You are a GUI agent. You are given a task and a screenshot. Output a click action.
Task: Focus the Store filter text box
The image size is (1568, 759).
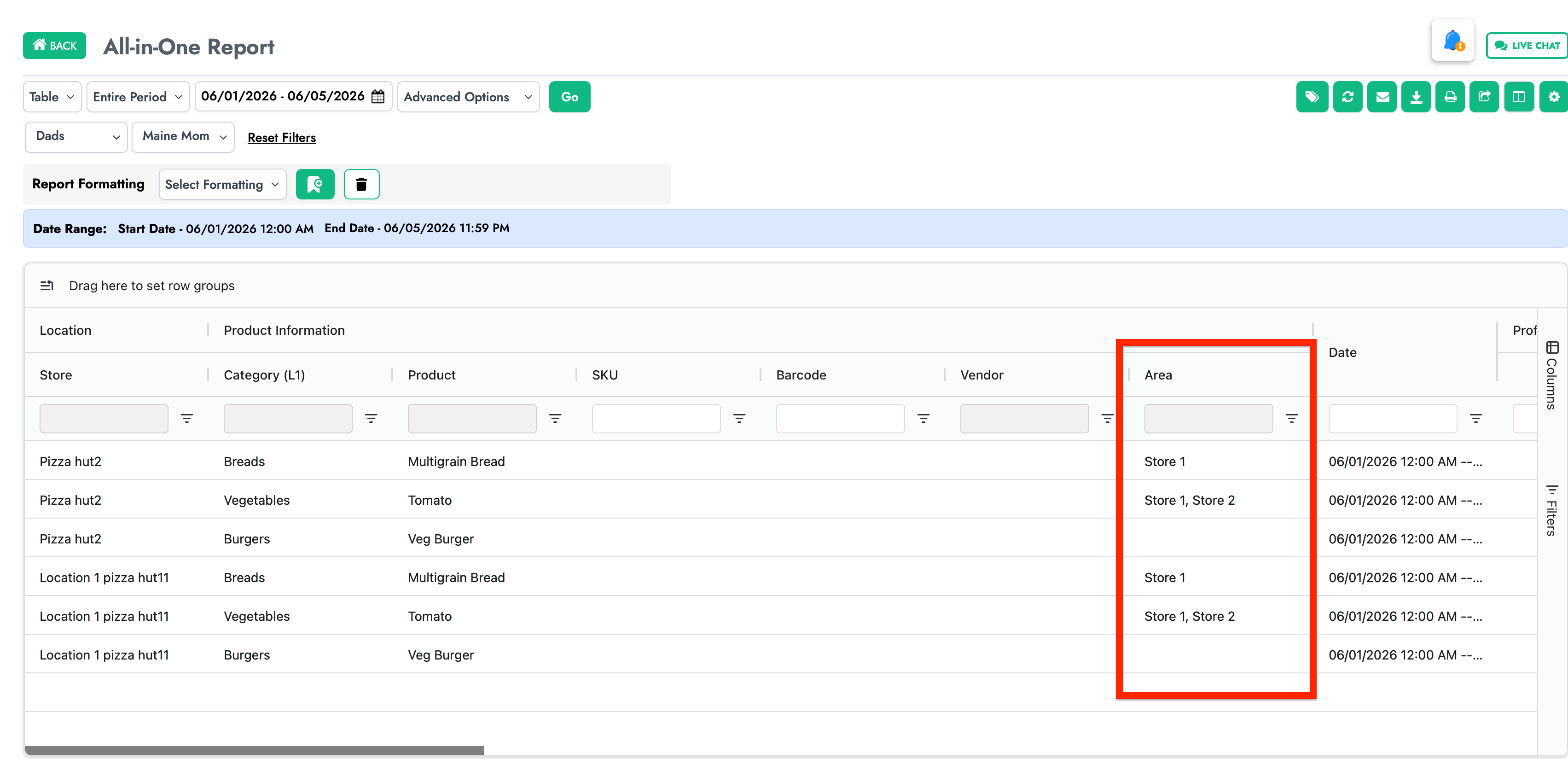point(104,419)
